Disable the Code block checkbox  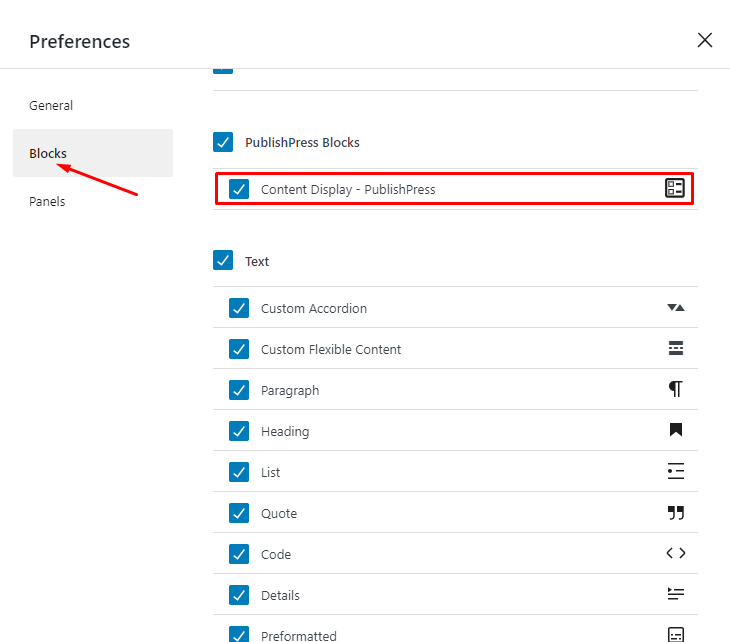tap(239, 554)
